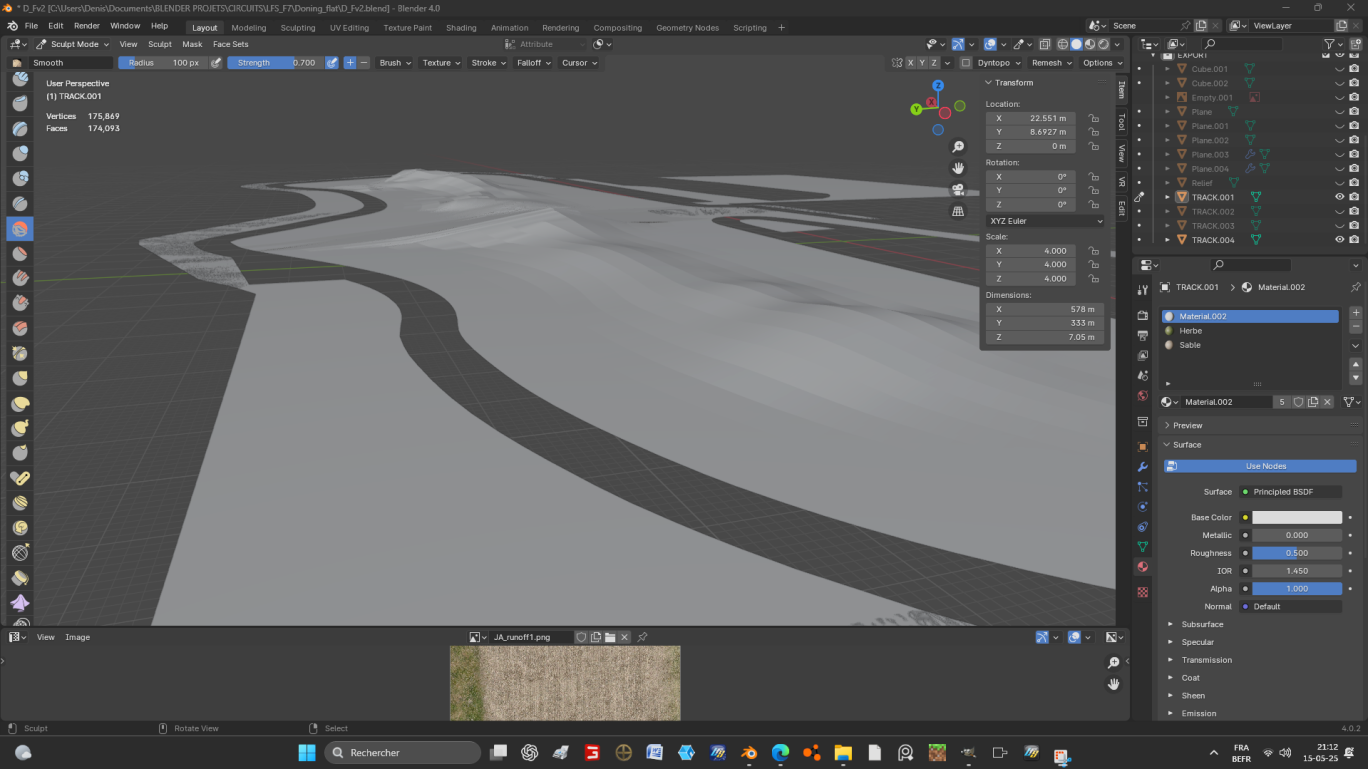Open the Windows Start menu

pos(306,753)
